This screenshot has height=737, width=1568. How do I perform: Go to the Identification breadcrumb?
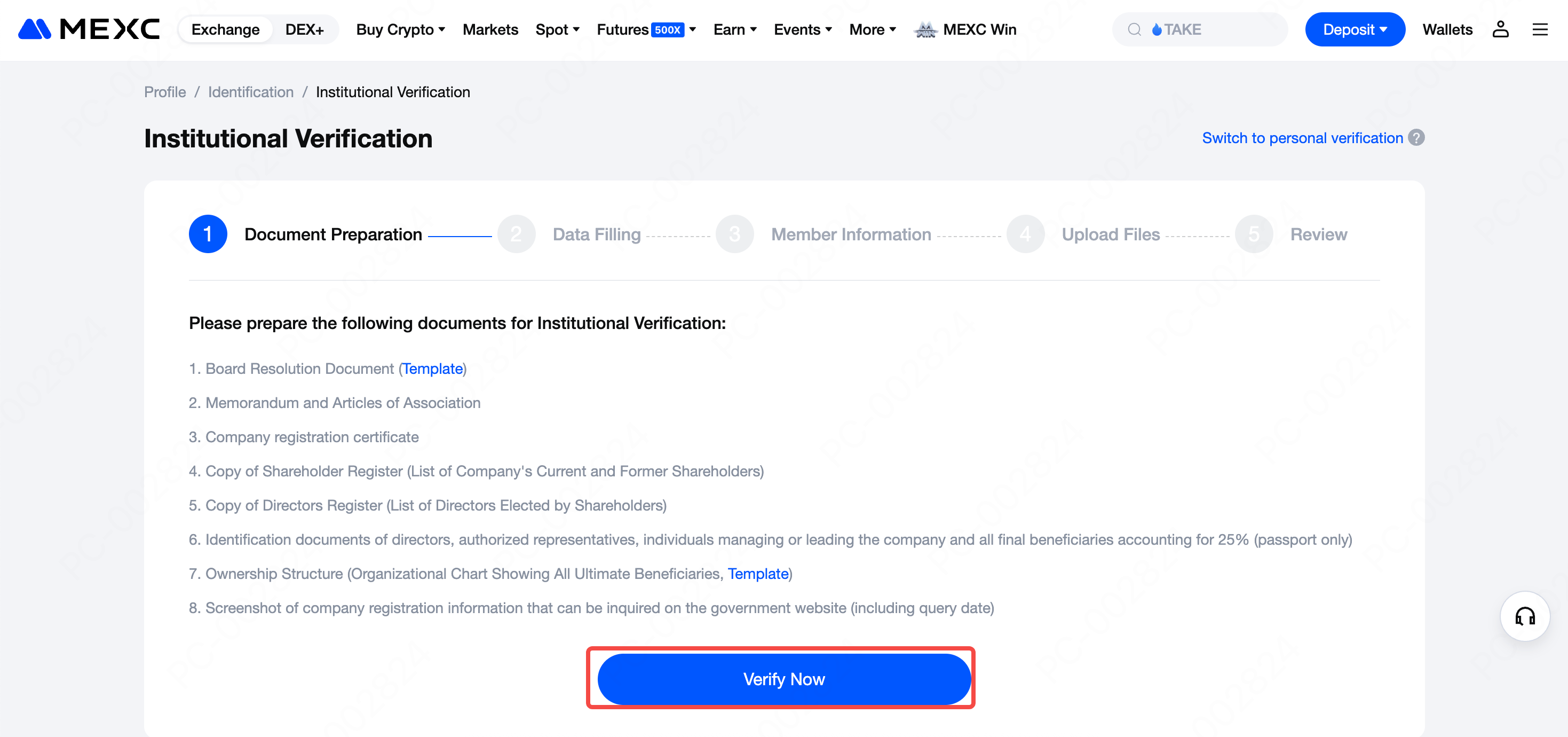tap(250, 92)
